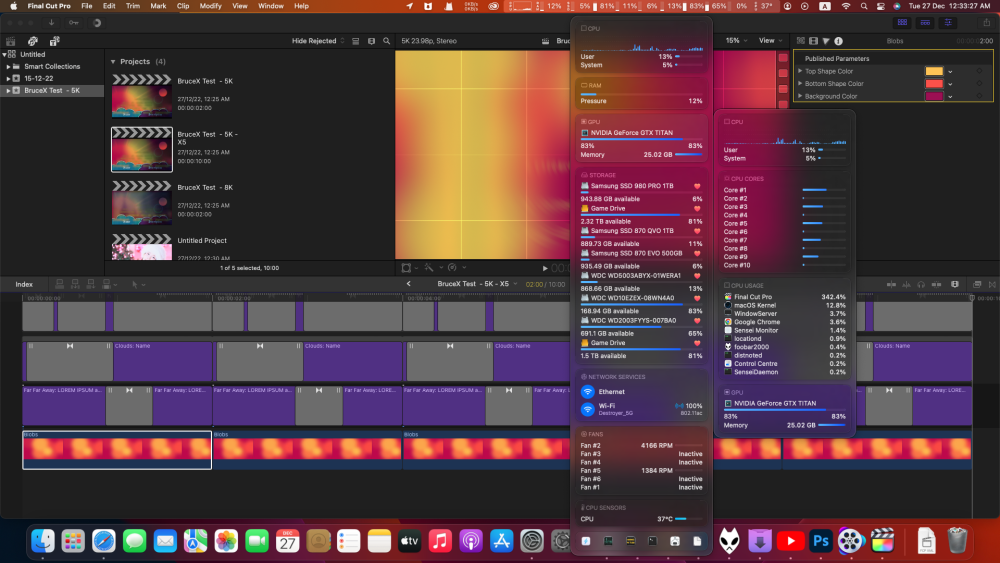
Task: Open the Generator inspector icon
Action: [x=801, y=41]
